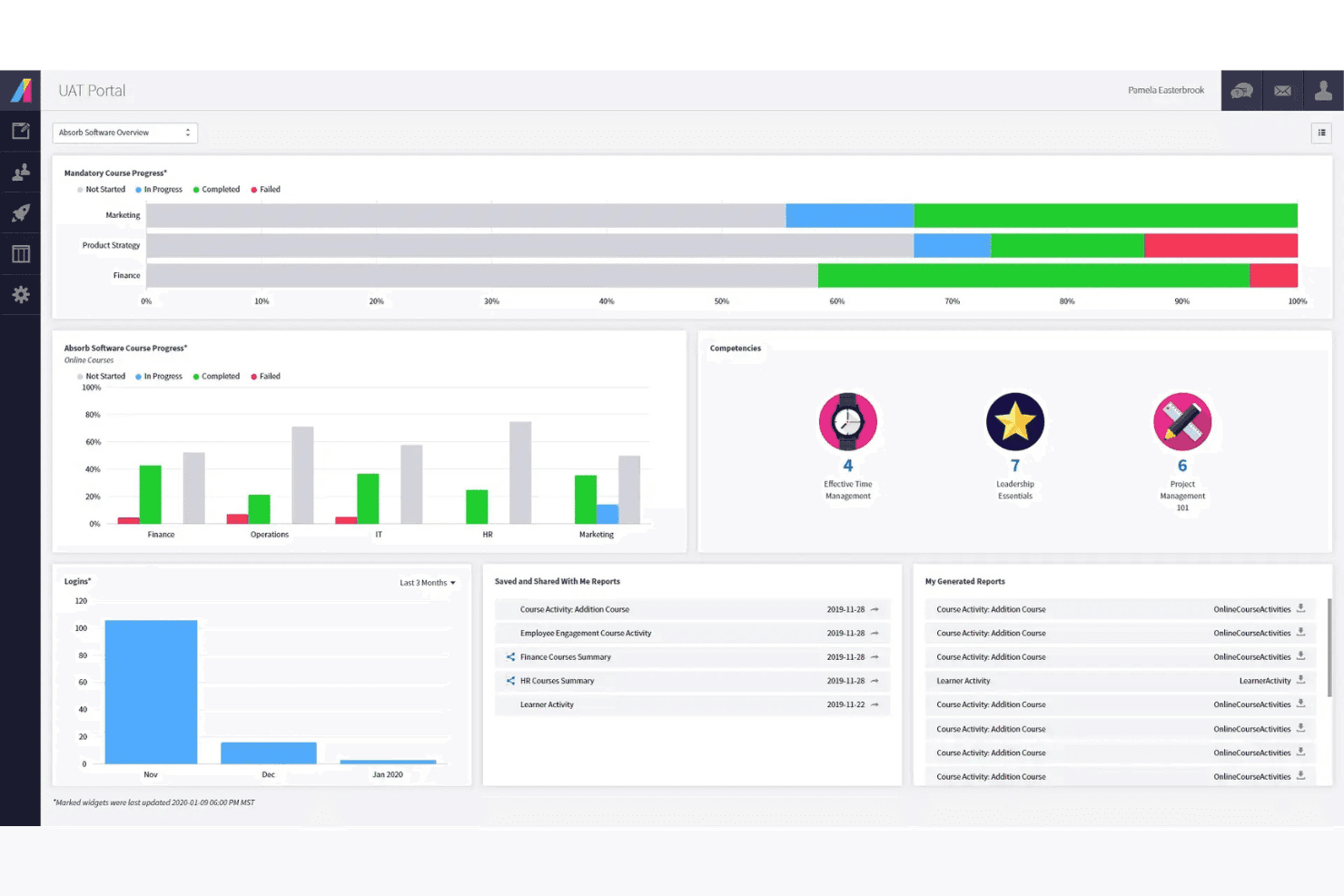Open the Last 3 Months logins dropdown
The height and width of the screenshot is (896, 1344).
coord(428,583)
